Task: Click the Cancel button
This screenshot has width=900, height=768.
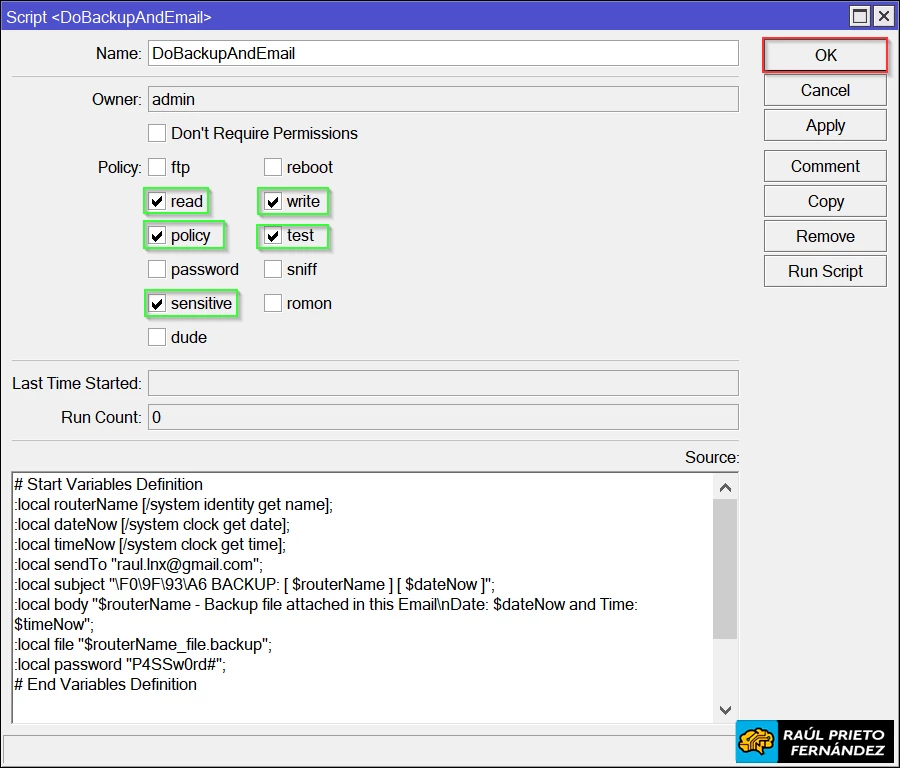Action: (x=824, y=90)
